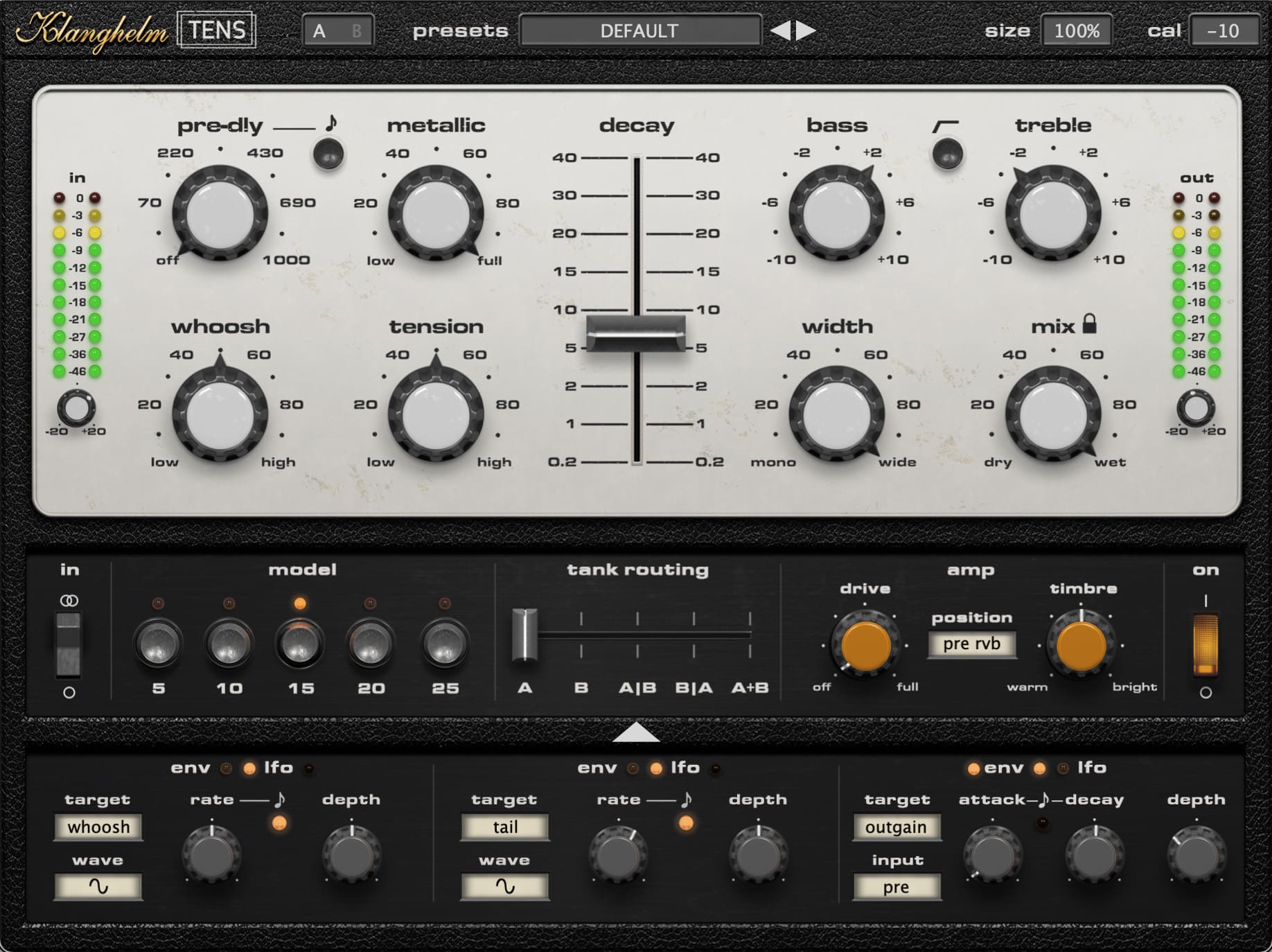Toggle the orange power on switch
The width and height of the screenshot is (1272, 952).
pyautogui.click(x=1205, y=644)
